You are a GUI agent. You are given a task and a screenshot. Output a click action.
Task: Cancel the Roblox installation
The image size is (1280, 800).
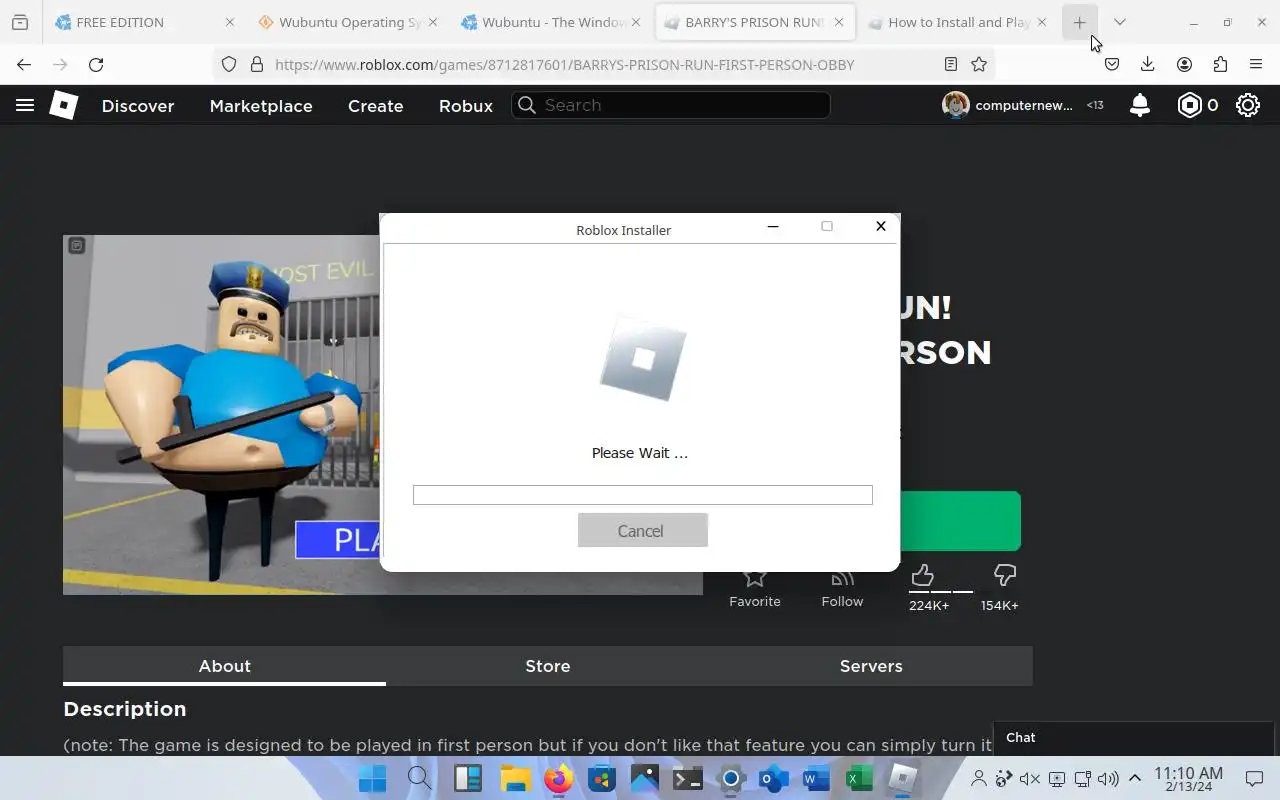pyautogui.click(x=642, y=530)
